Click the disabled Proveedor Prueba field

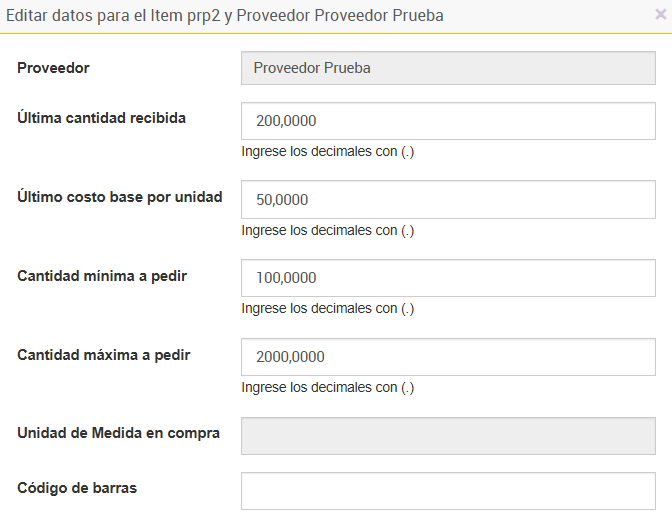pos(448,69)
